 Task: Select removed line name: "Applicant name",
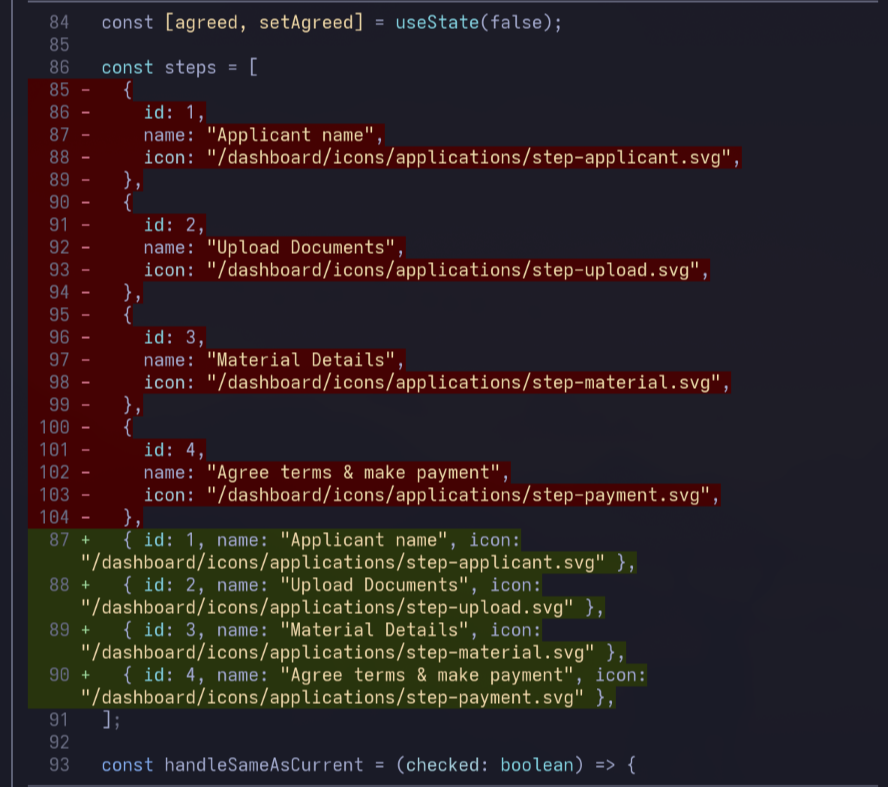click(x=263, y=135)
